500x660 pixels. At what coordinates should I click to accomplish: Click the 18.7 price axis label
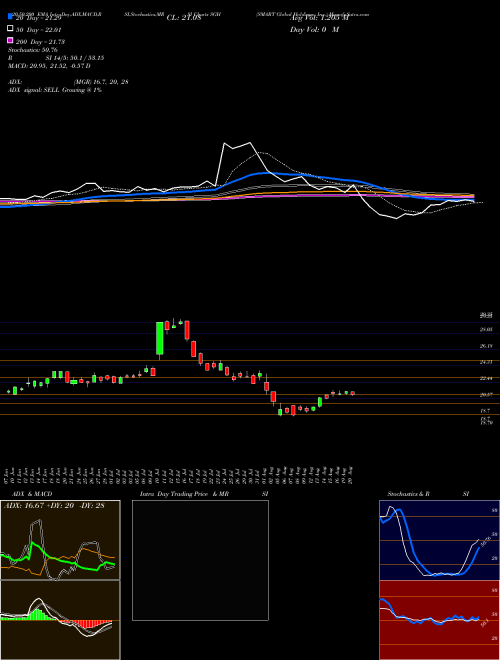click(485, 410)
